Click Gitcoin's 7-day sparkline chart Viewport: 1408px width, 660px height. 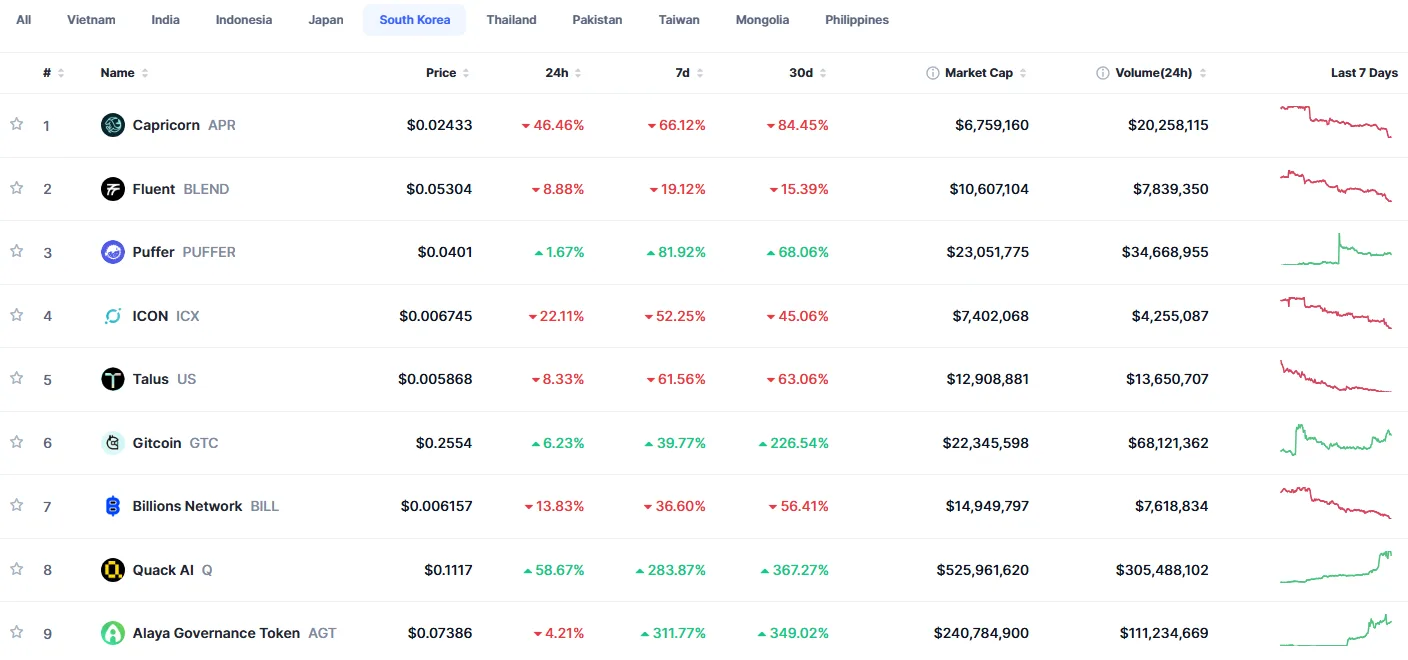1336,440
